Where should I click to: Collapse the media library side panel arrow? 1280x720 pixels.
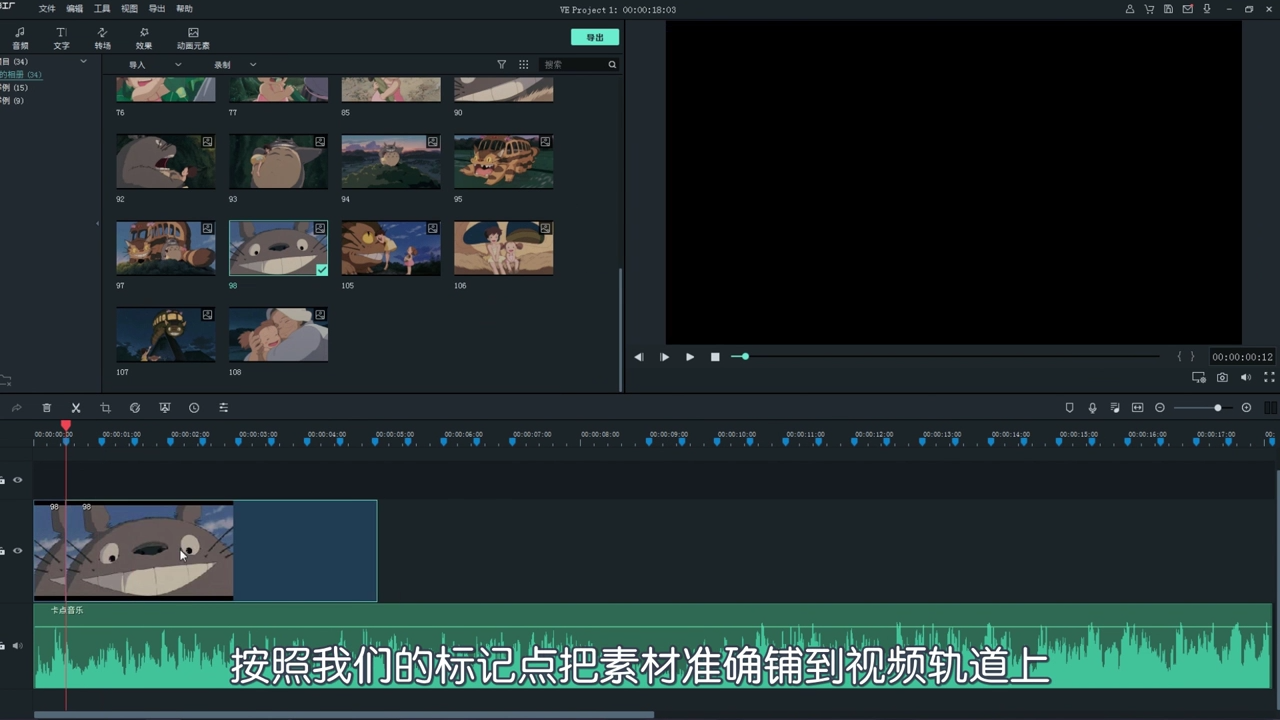(x=97, y=223)
